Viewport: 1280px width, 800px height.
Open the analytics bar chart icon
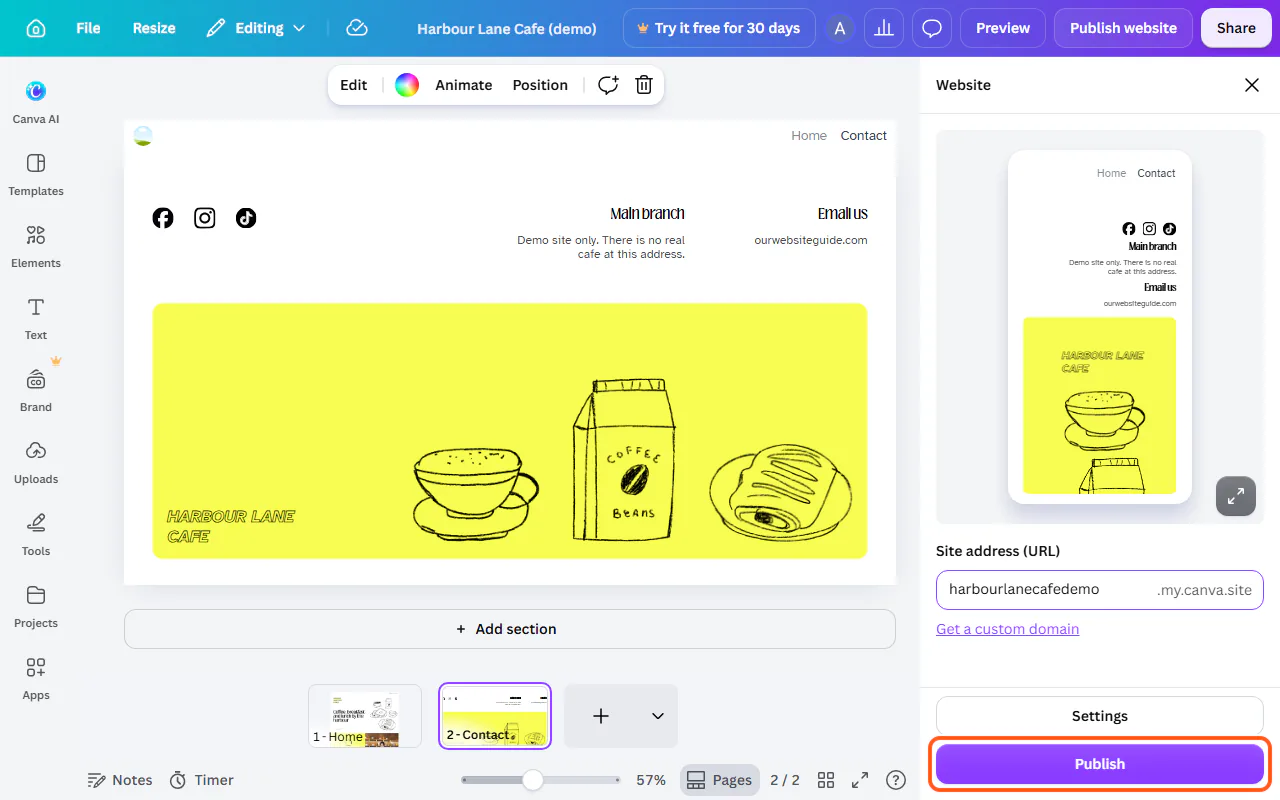tap(884, 28)
